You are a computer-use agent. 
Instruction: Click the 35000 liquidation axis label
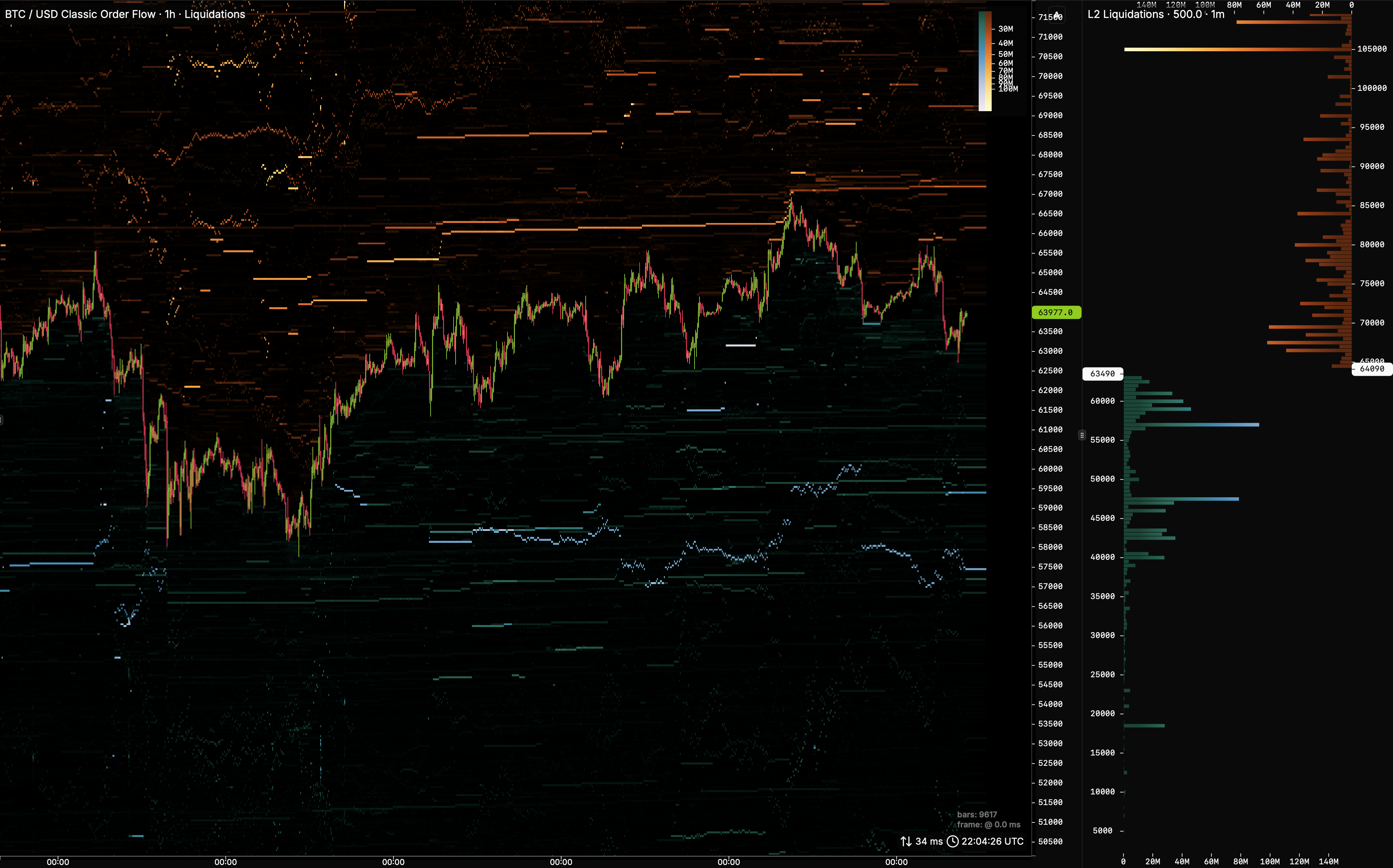click(x=1102, y=596)
